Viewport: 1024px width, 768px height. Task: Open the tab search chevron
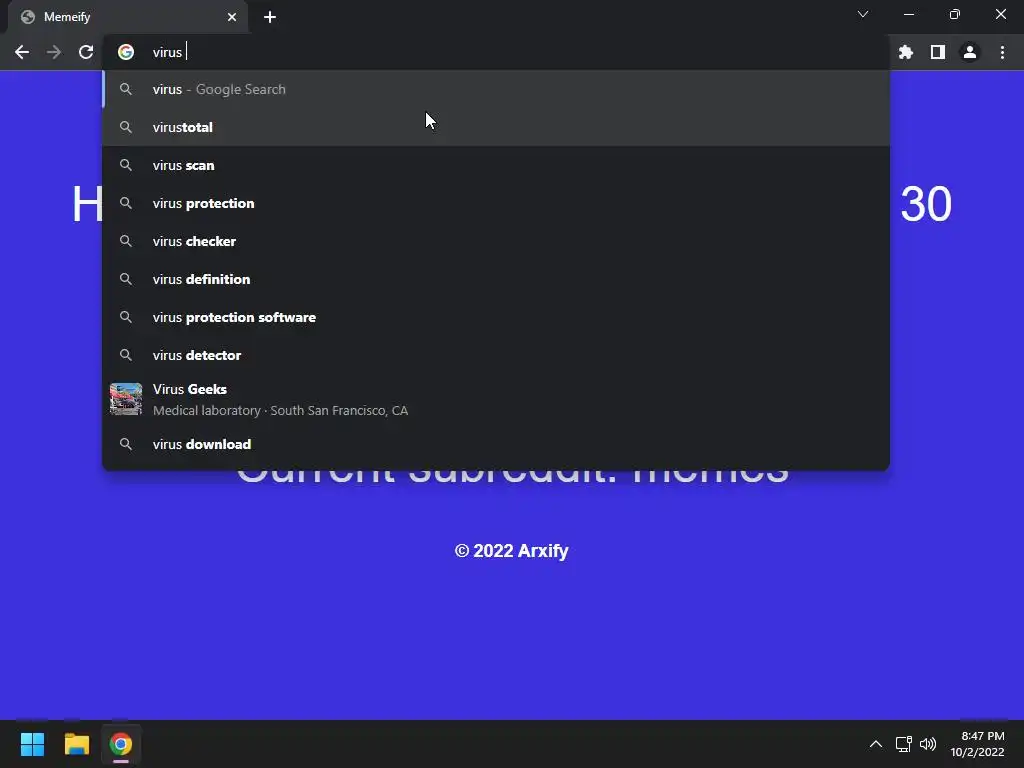click(x=863, y=14)
